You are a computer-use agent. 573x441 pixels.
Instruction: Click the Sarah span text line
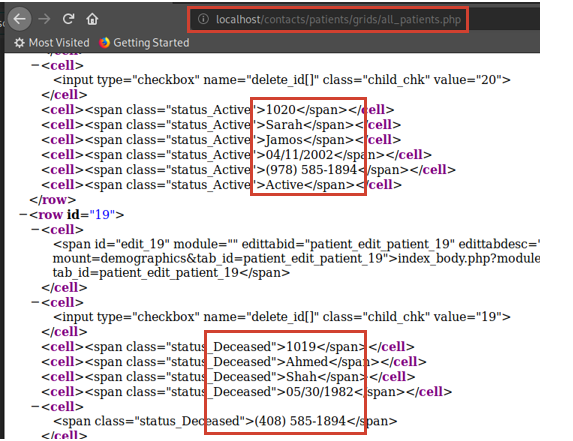coord(221,125)
